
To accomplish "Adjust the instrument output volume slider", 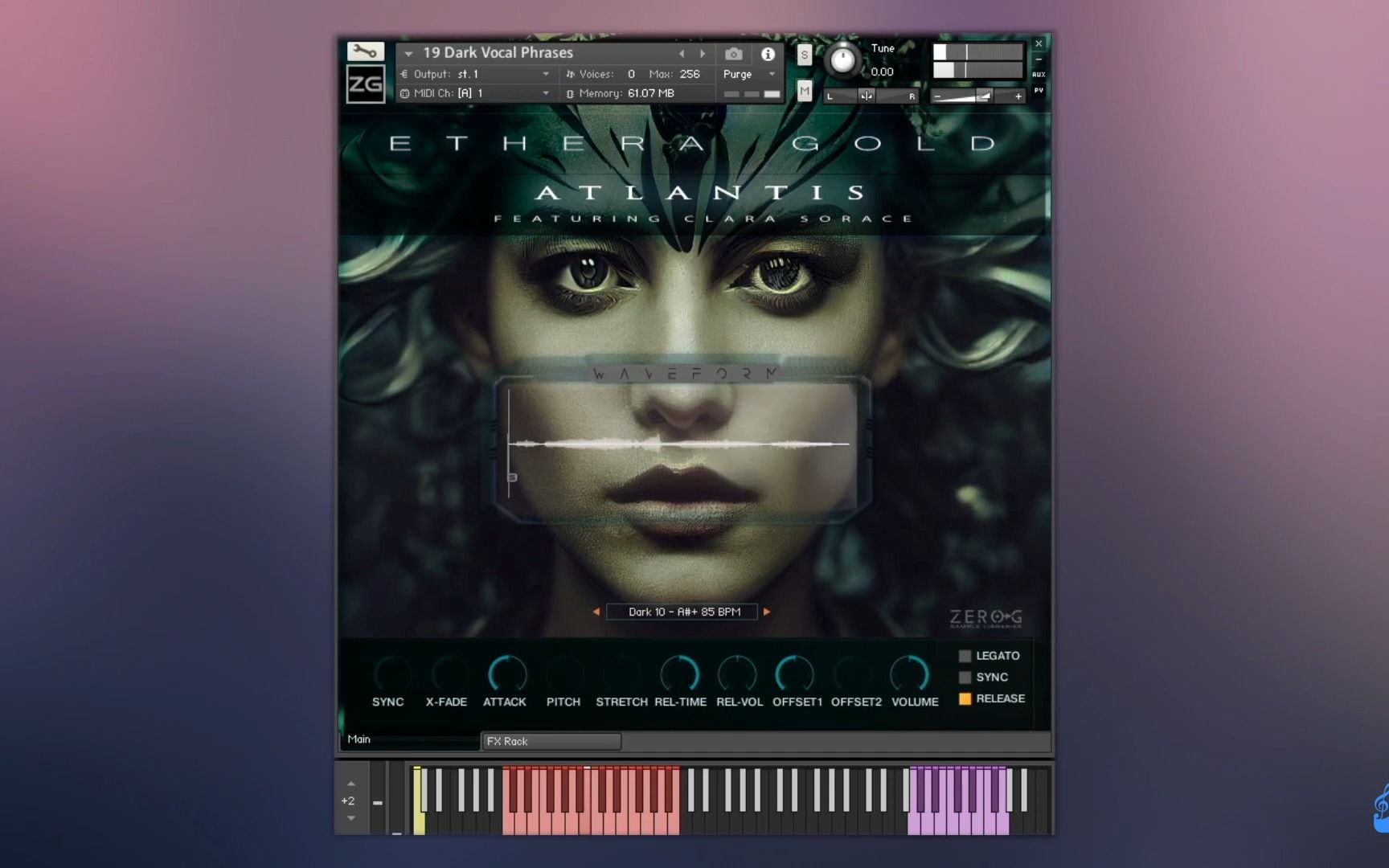I will pos(983,96).
